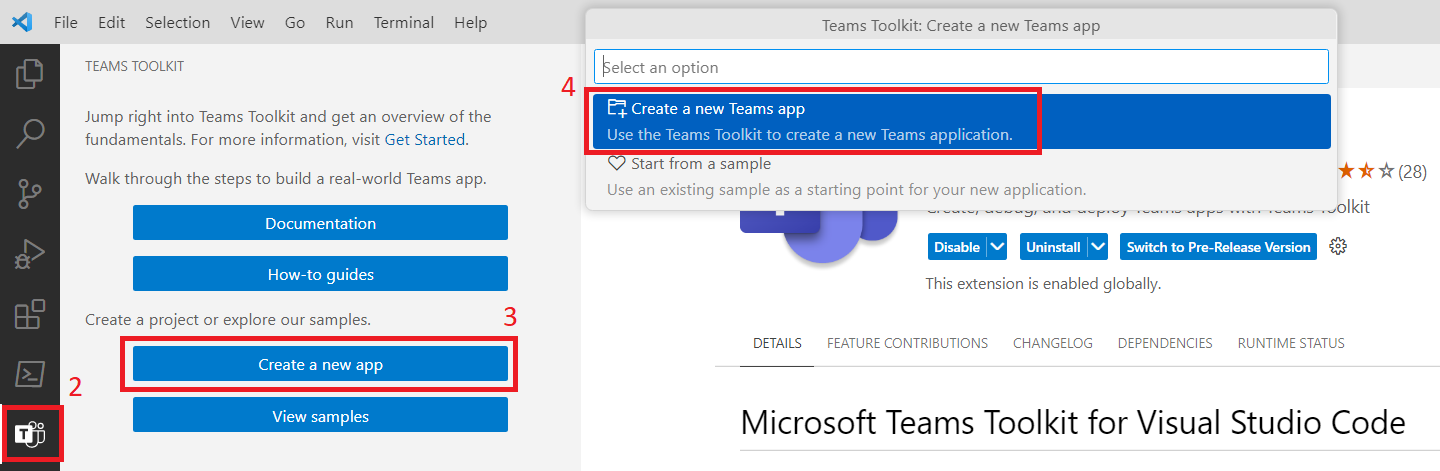Choose 'Start from a sample' option
Image resolution: width=1440 pixels, height=471 pixels.
point(700,164)
